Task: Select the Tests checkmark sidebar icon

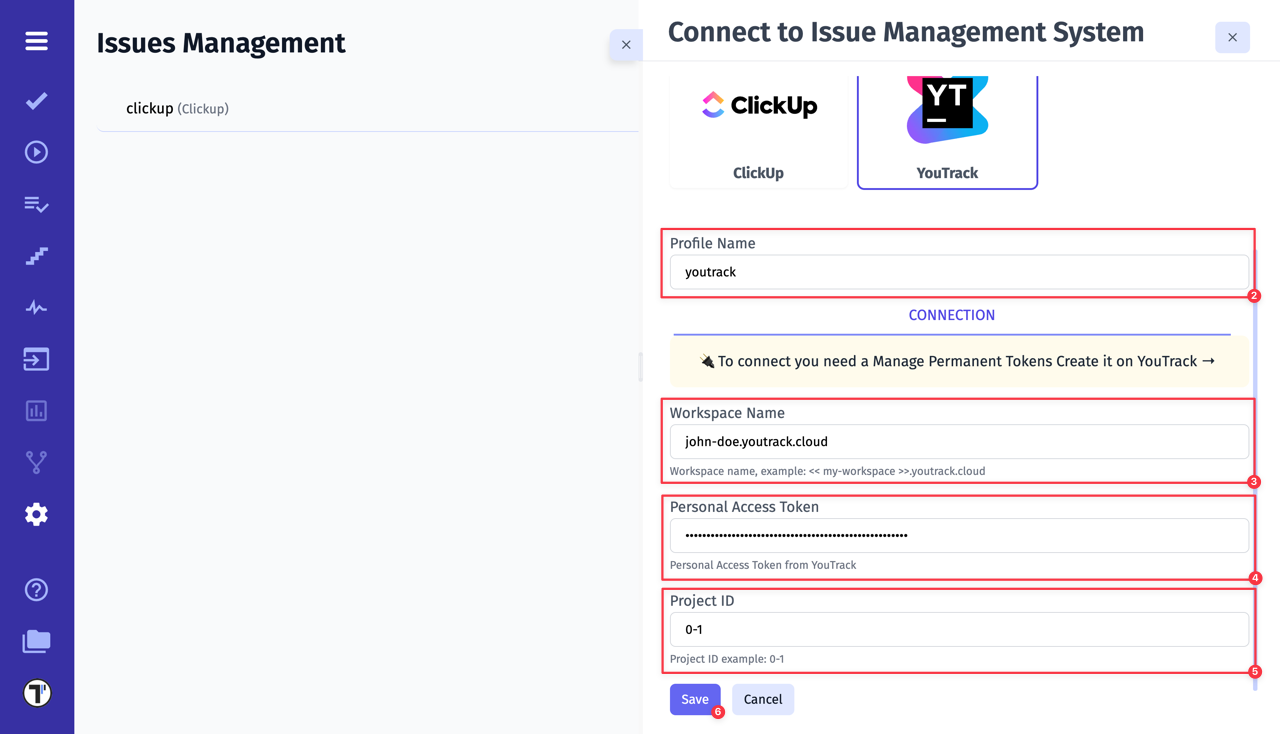Action: (36, 100)
